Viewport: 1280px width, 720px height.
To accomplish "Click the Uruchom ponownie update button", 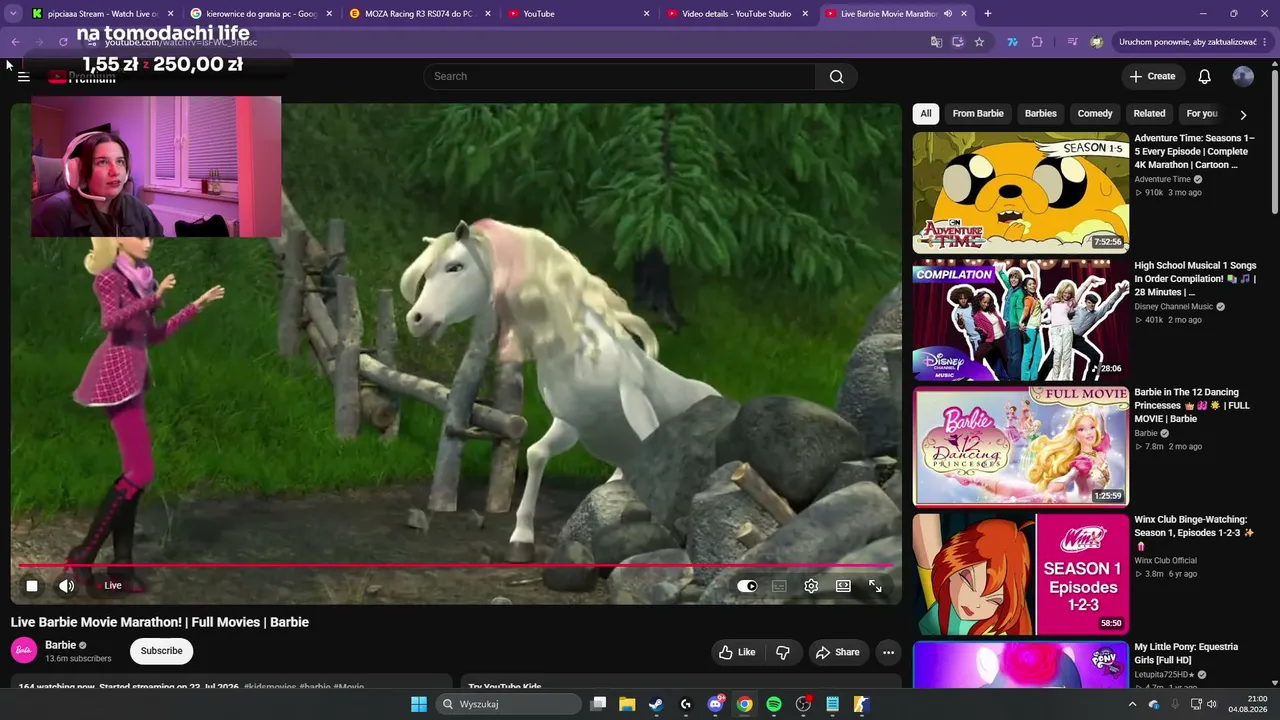I will (x=1188, y=42).
